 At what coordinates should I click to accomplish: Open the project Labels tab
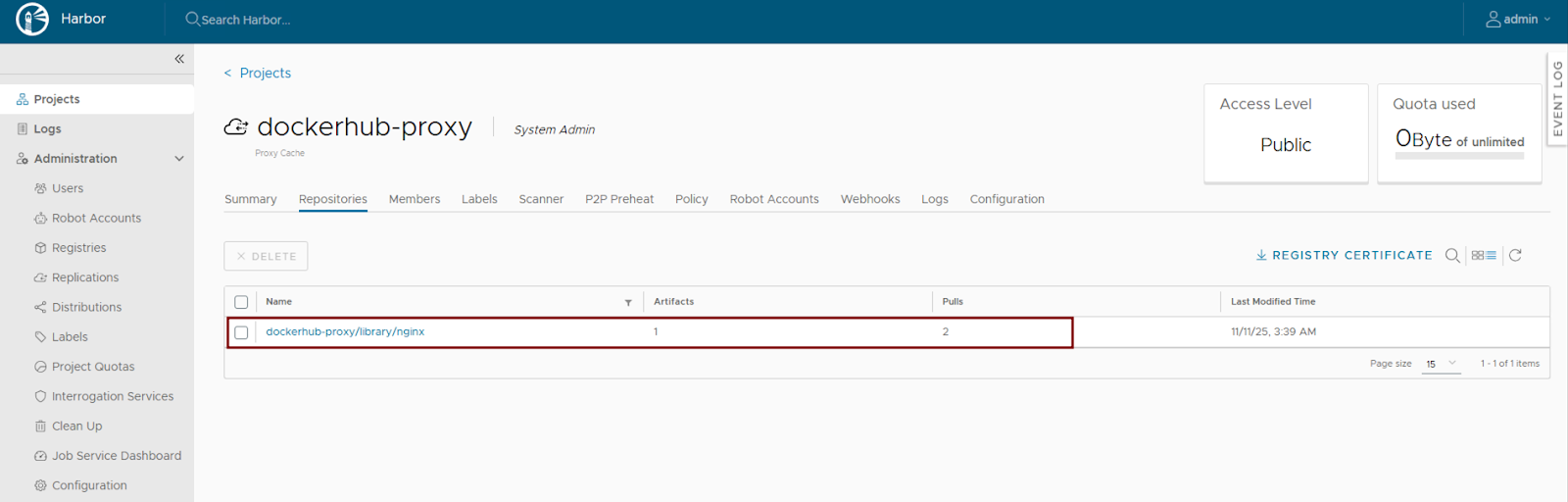pos(479,199)
